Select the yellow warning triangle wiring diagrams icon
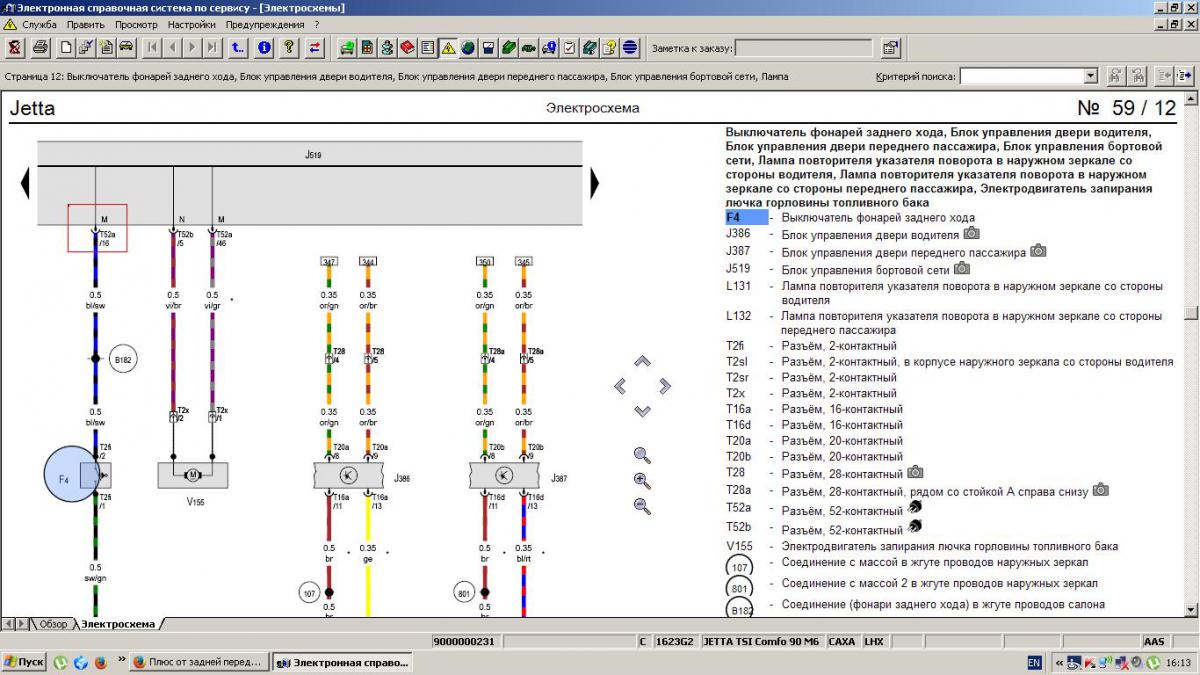This screenshot has height=675, width=1200. click(x=448, y=47)
